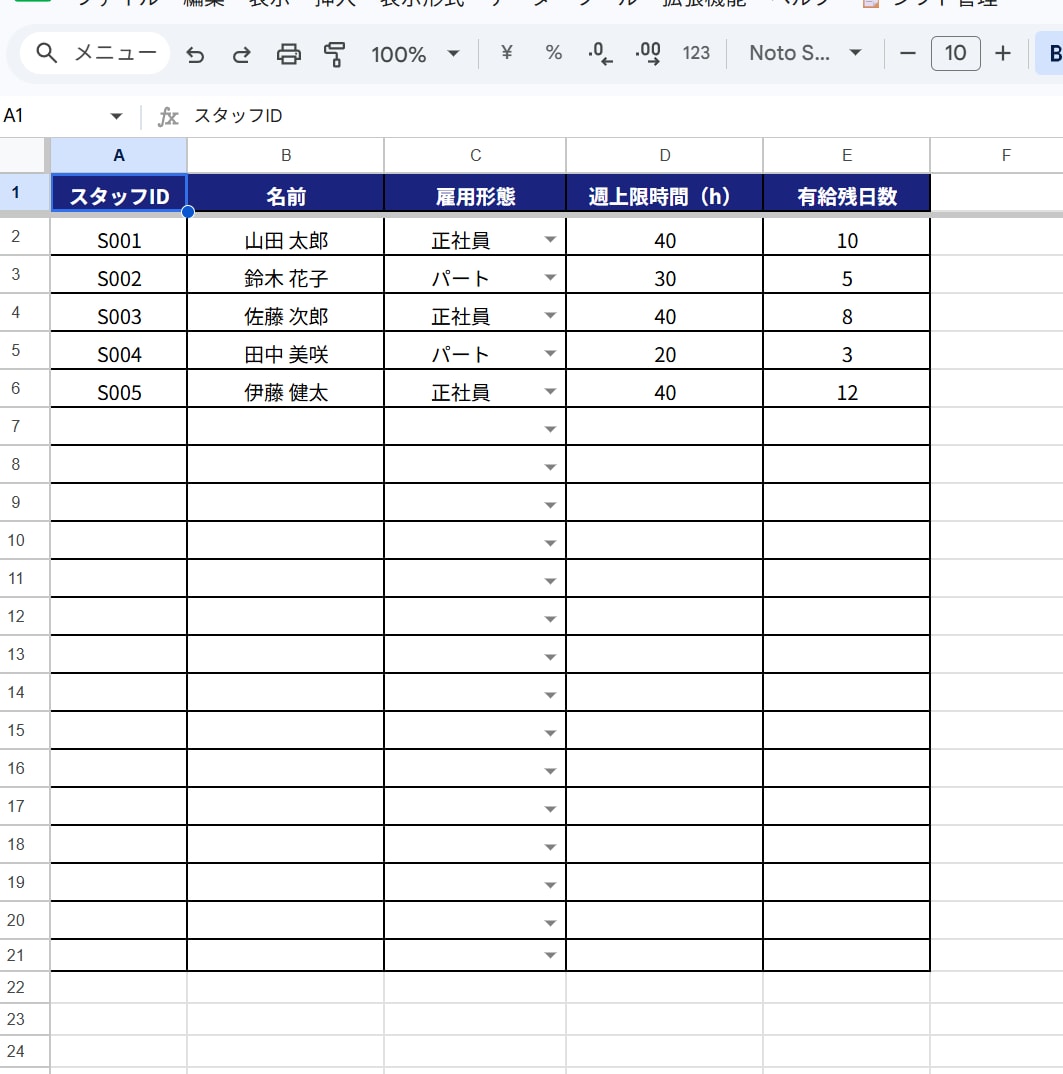
Task: Select the 佐藤 次郎 cell
Action: coord(286,313)
